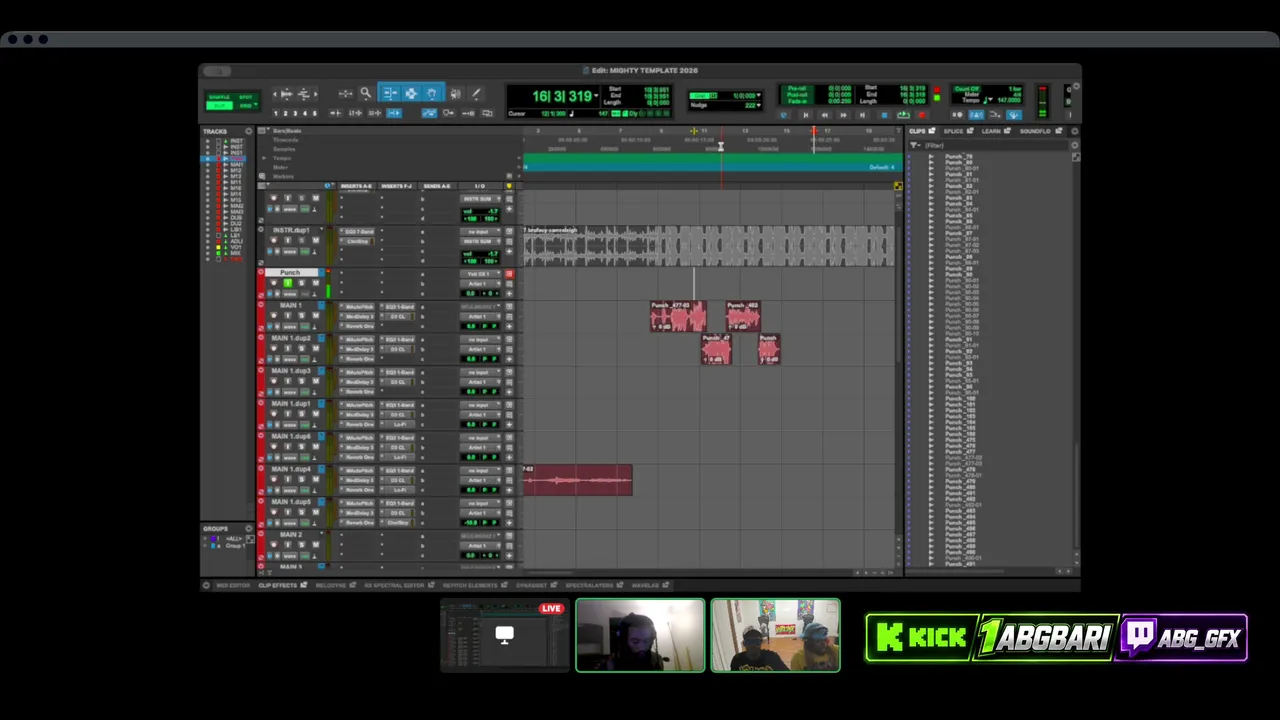The width and height of the screenshot is (1280, 720).
Task: Open the MELODYNE bottom tab
Action: 330,585
